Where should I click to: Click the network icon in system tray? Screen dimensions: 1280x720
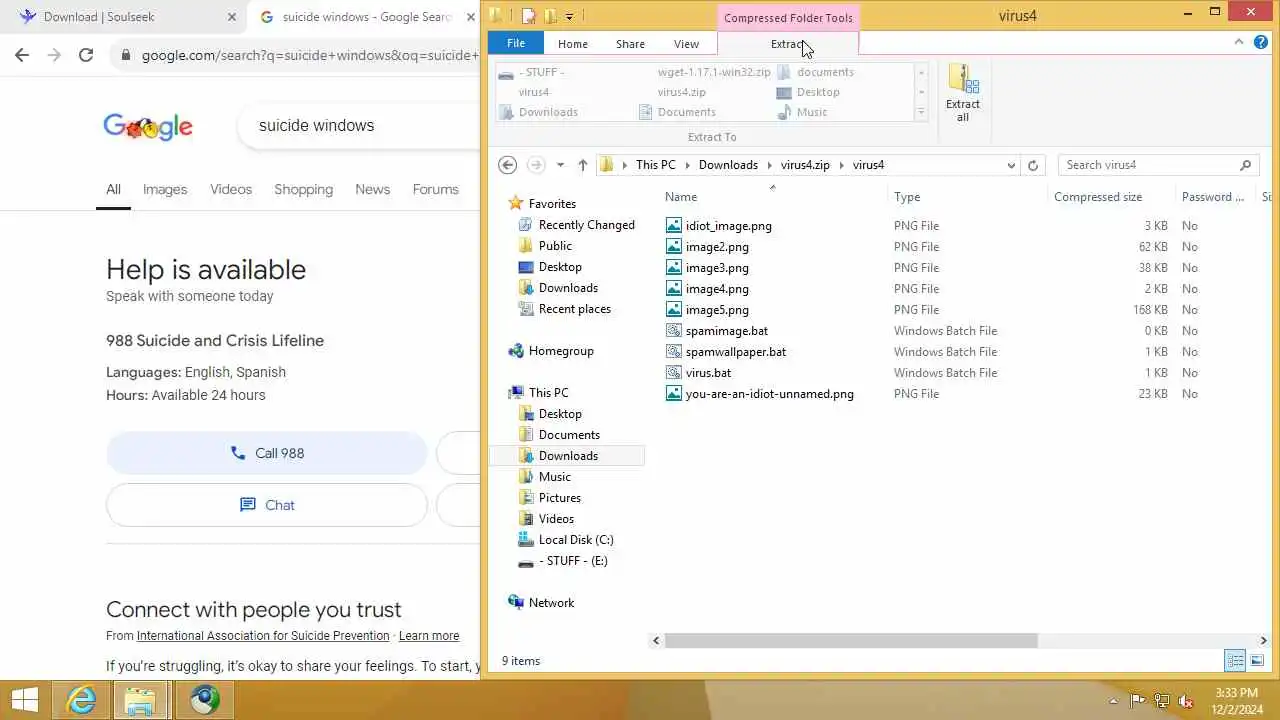(1162, 701)
